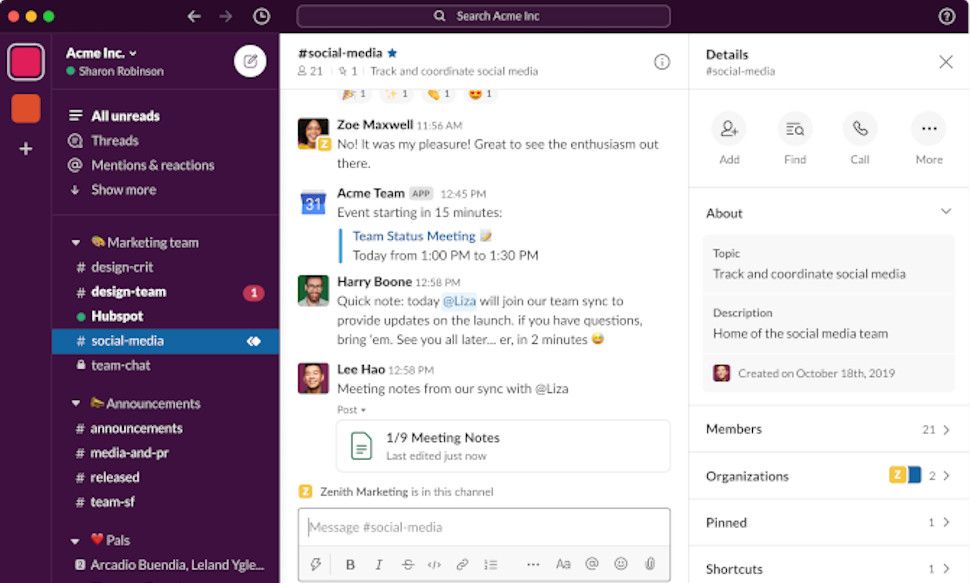This screenshot has width=970, height=583.
Task: Select the pink workspace icon
Action: pyautogui.click(x=25, y=62)
